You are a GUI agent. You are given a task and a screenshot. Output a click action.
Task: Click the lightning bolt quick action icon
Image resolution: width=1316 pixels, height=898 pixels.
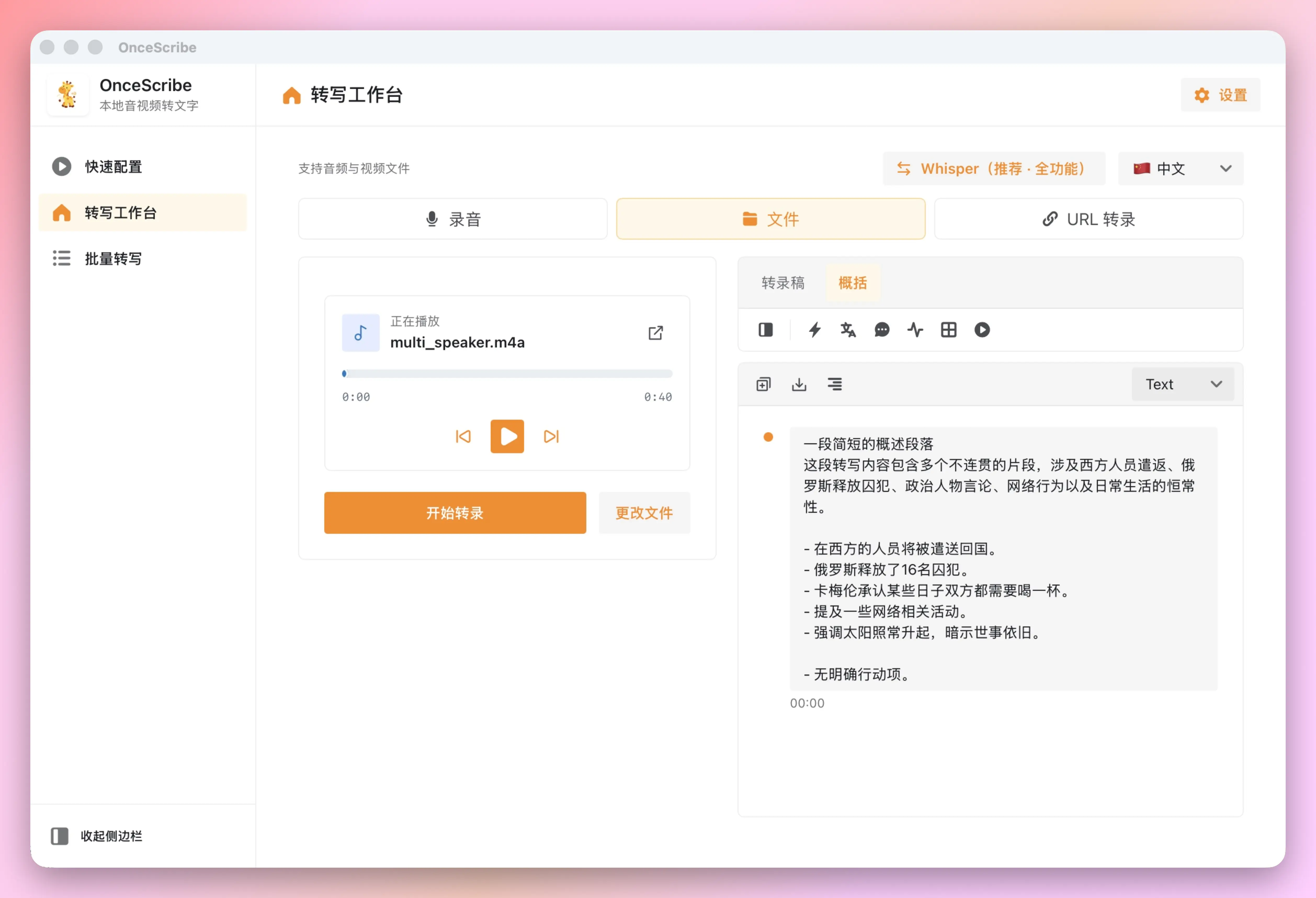click(814, 330)
